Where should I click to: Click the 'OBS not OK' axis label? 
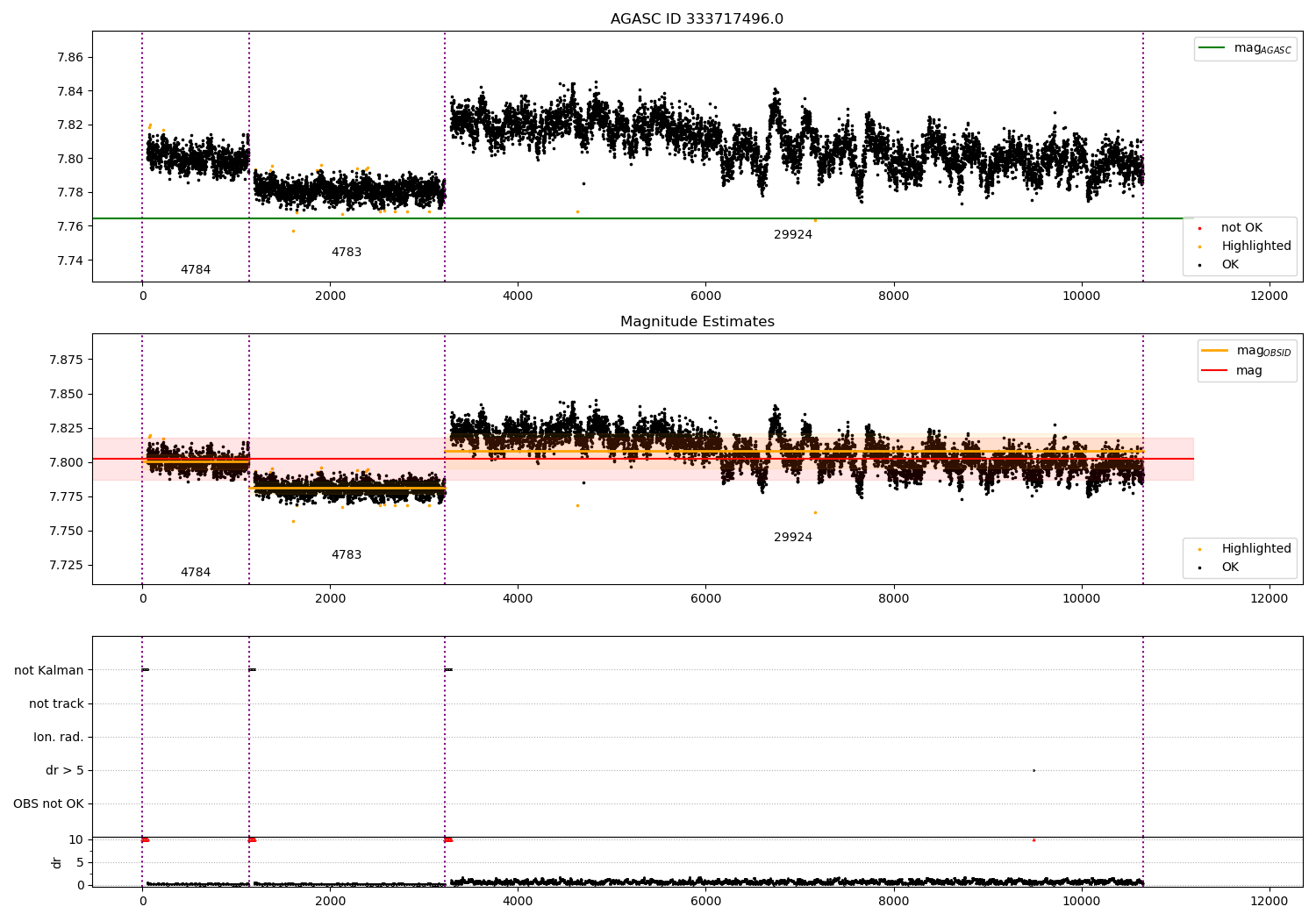(49, 803)
